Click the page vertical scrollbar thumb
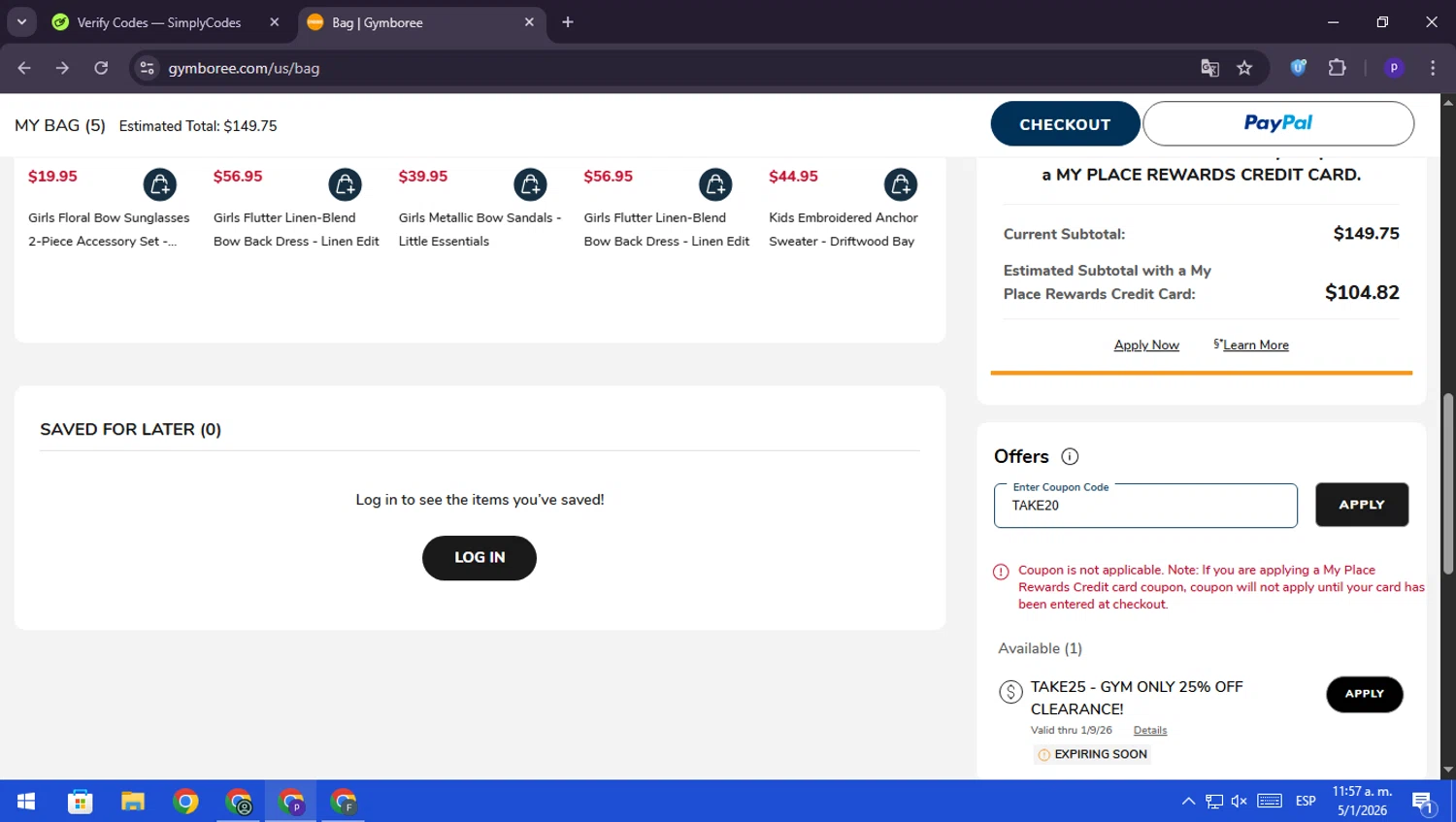 (1448, 483)
